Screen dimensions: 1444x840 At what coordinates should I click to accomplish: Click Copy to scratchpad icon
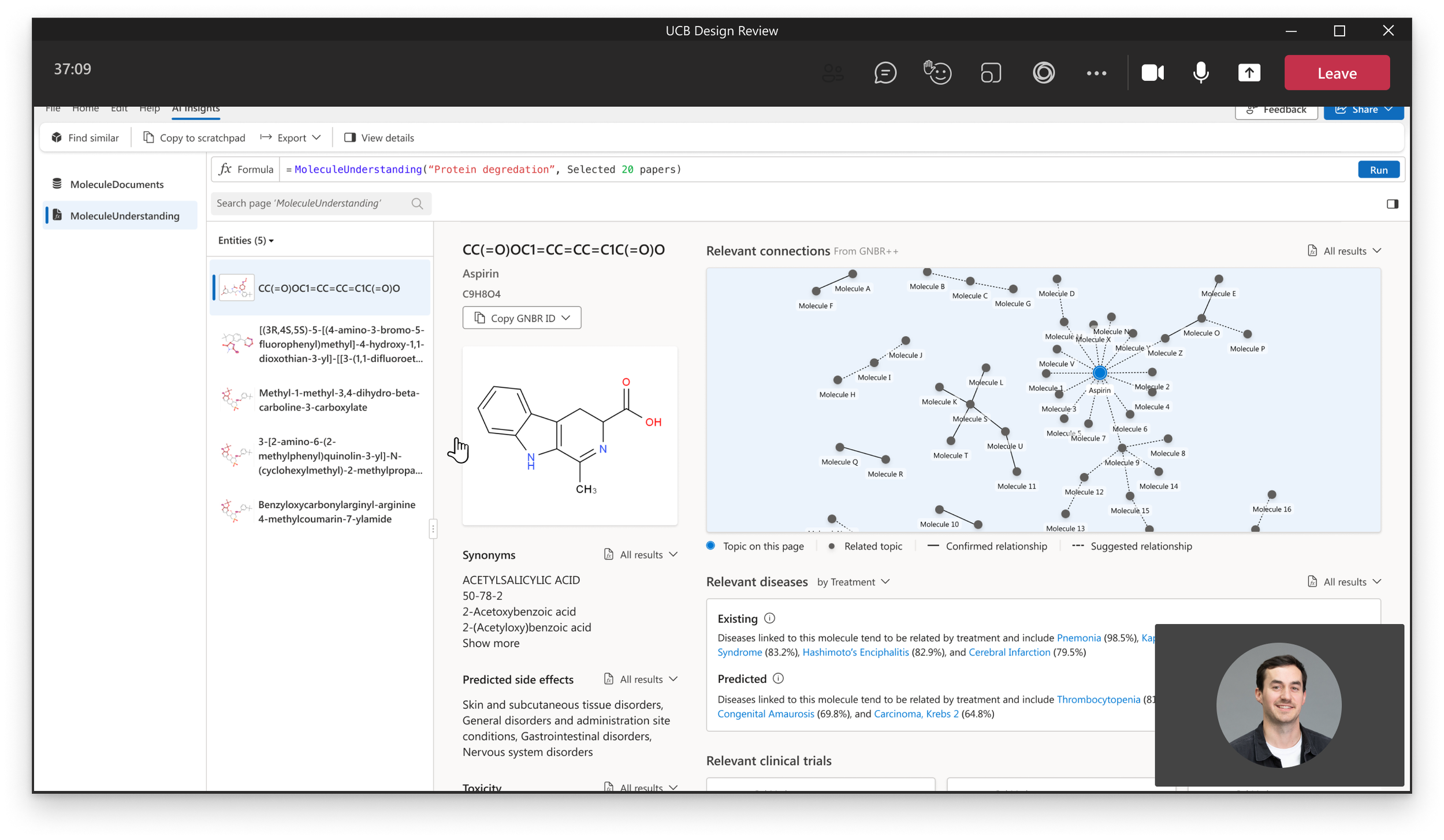[x=149, y=138]
